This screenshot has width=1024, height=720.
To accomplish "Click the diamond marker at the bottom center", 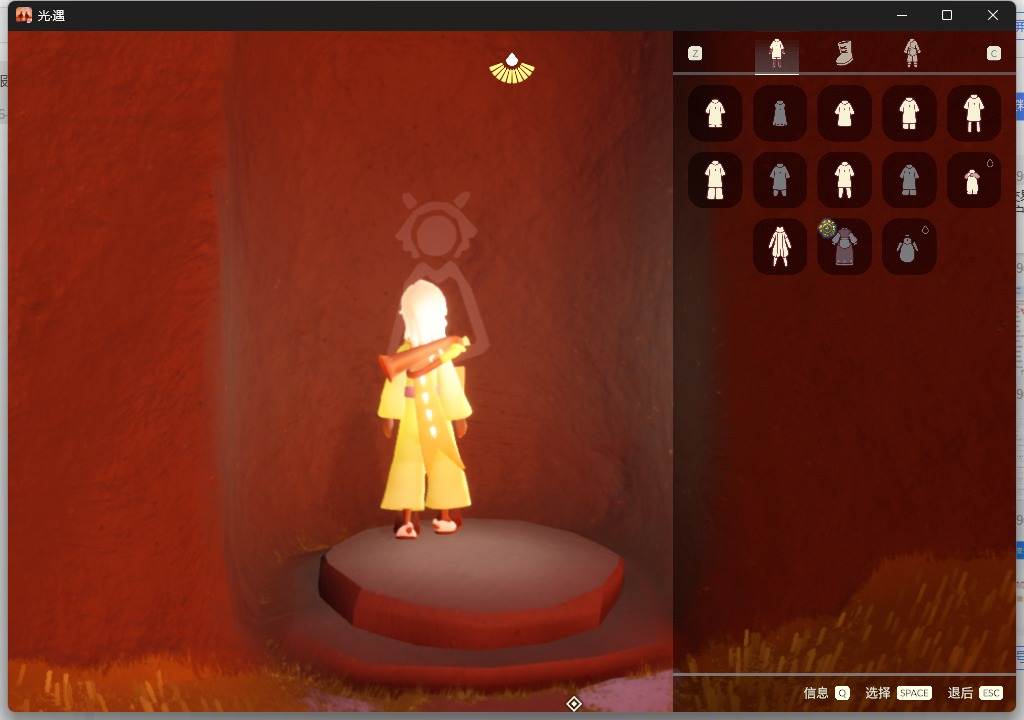I will [x=574, y=704].
